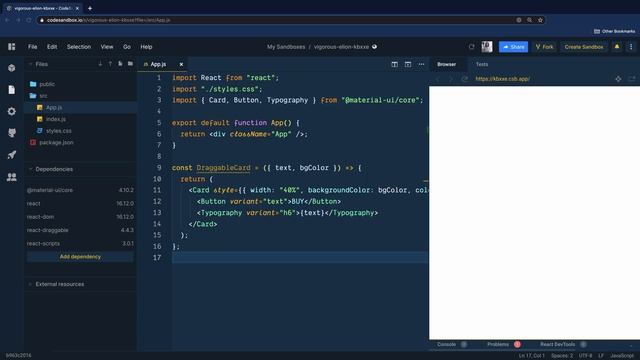Select App.js in the file tree
The width and height of the screenshot is (640, 360).
tap(81, 107)
